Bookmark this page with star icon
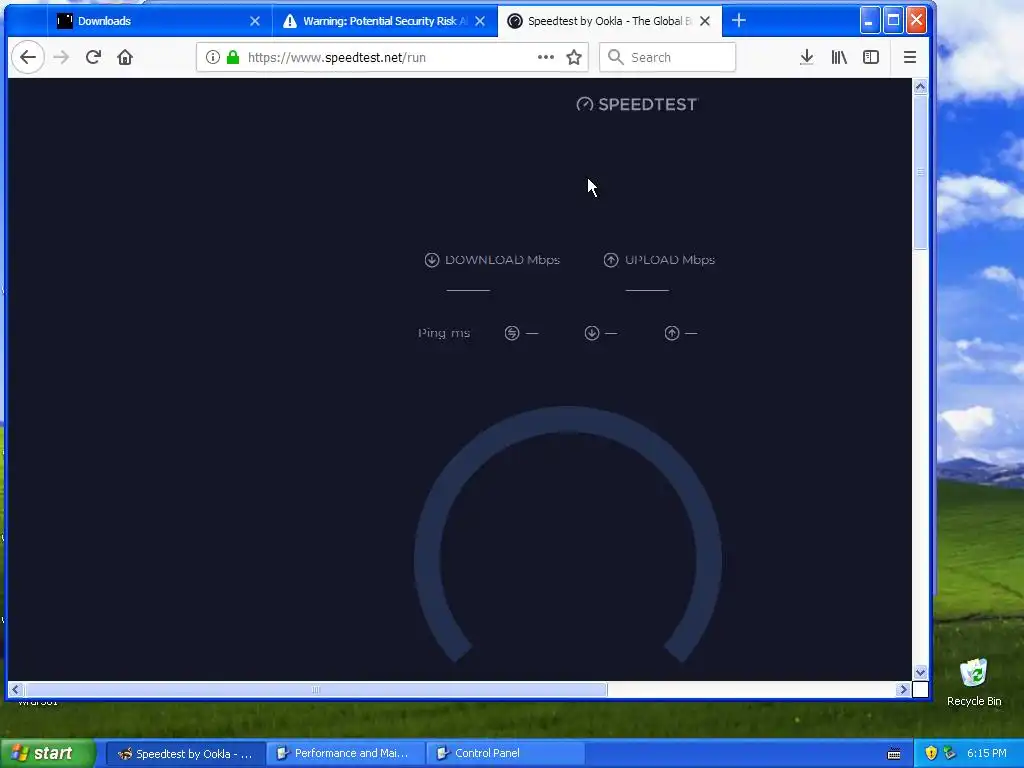 tap(574, 57)
